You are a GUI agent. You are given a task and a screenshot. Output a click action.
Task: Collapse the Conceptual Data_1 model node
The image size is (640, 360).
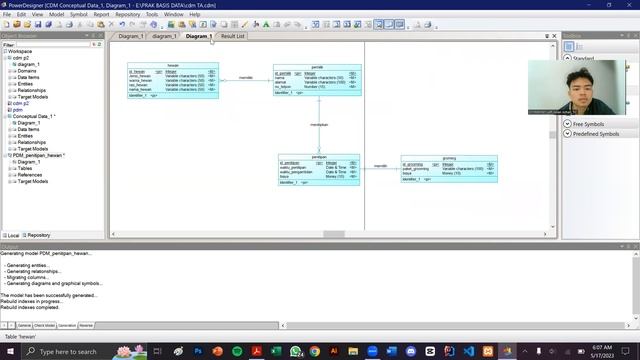point(5,116)
